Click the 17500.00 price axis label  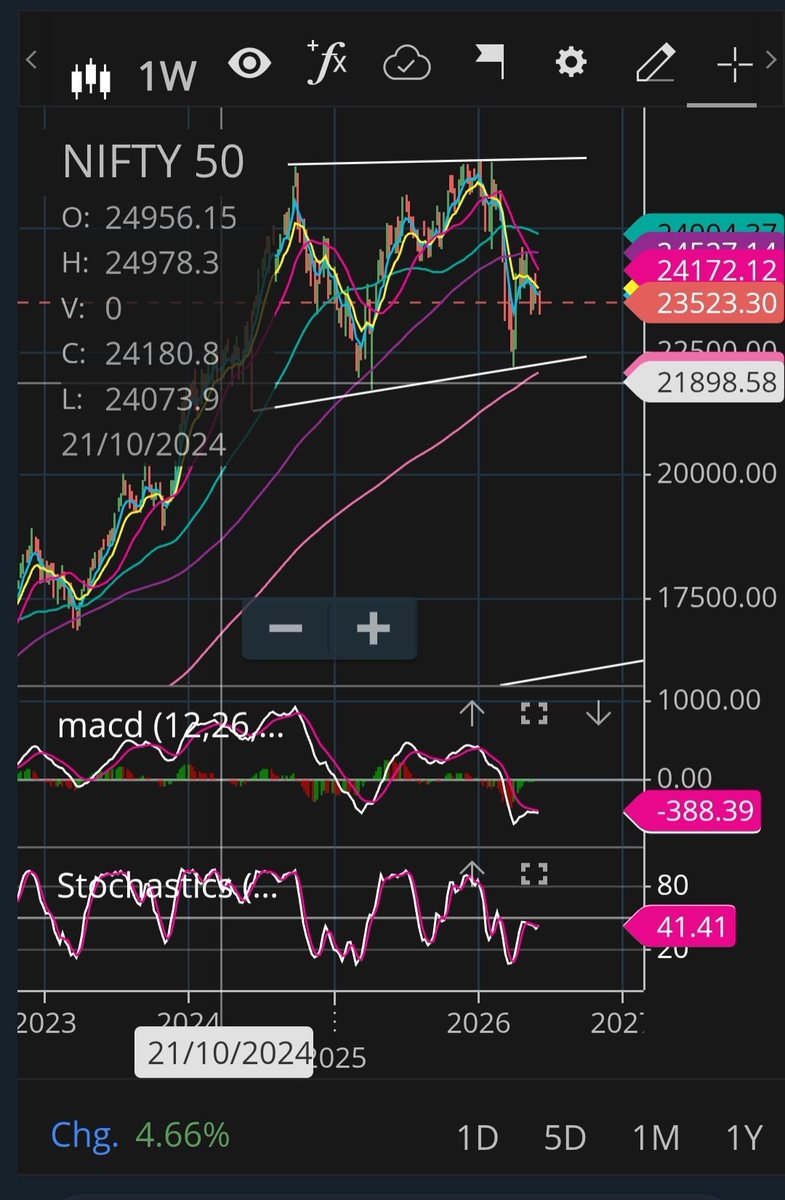pyautogui.click(x=717, y=598)
